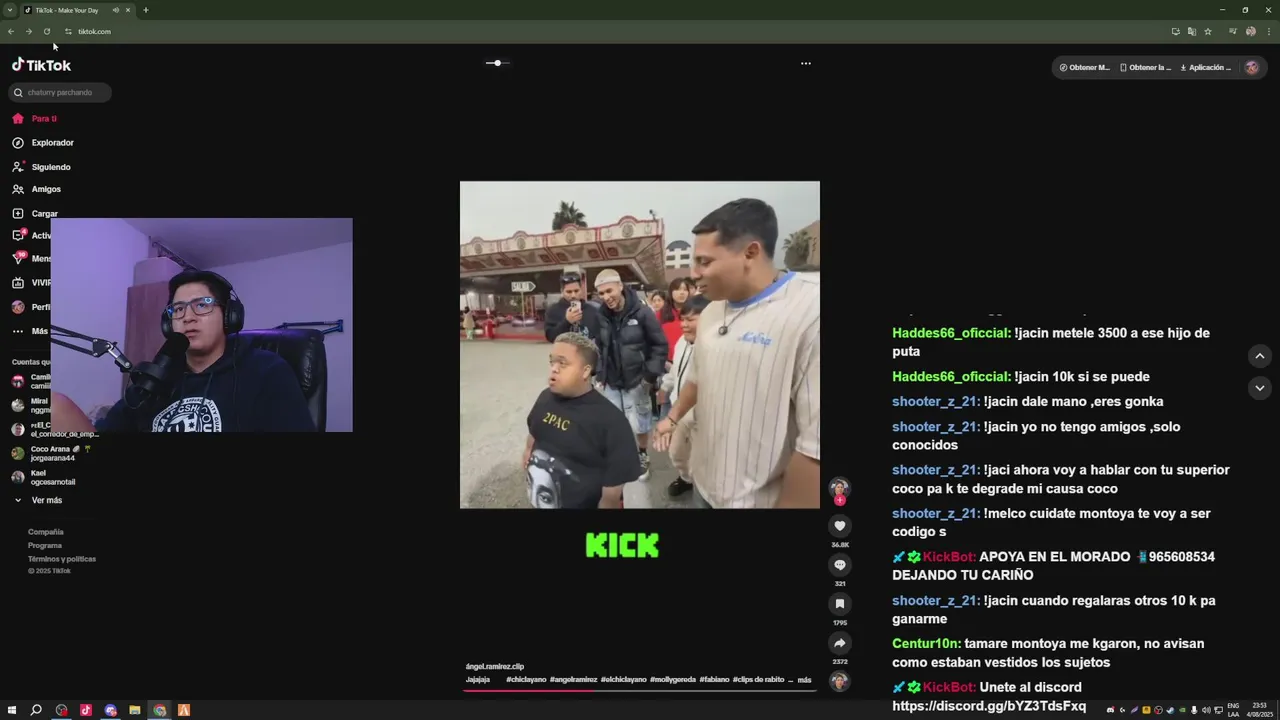Image resolution: width=1280 pixels, height=720 pixels.
Task: Open the Para ti home feed
Action: click(34, 118)
